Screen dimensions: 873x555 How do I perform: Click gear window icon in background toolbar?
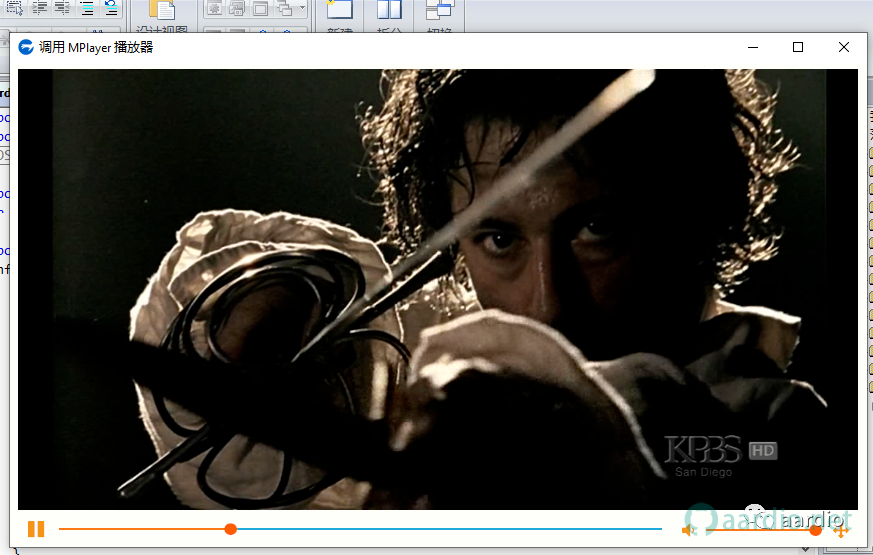[x=214, y=8]
